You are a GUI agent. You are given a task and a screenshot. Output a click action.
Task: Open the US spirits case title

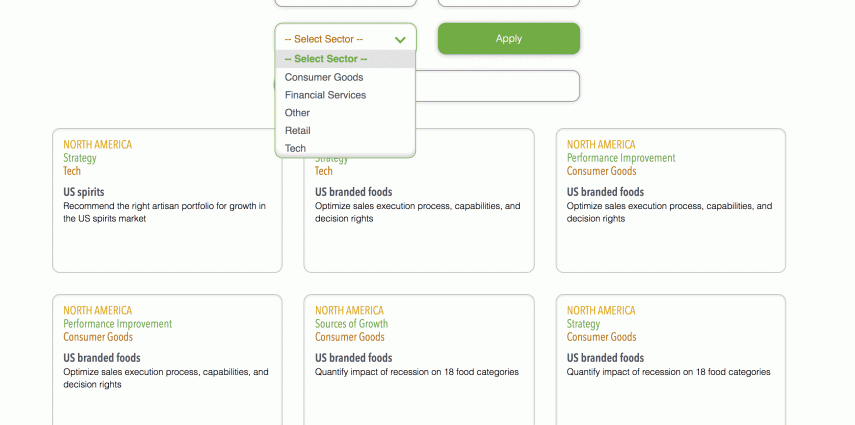point(84,192)
